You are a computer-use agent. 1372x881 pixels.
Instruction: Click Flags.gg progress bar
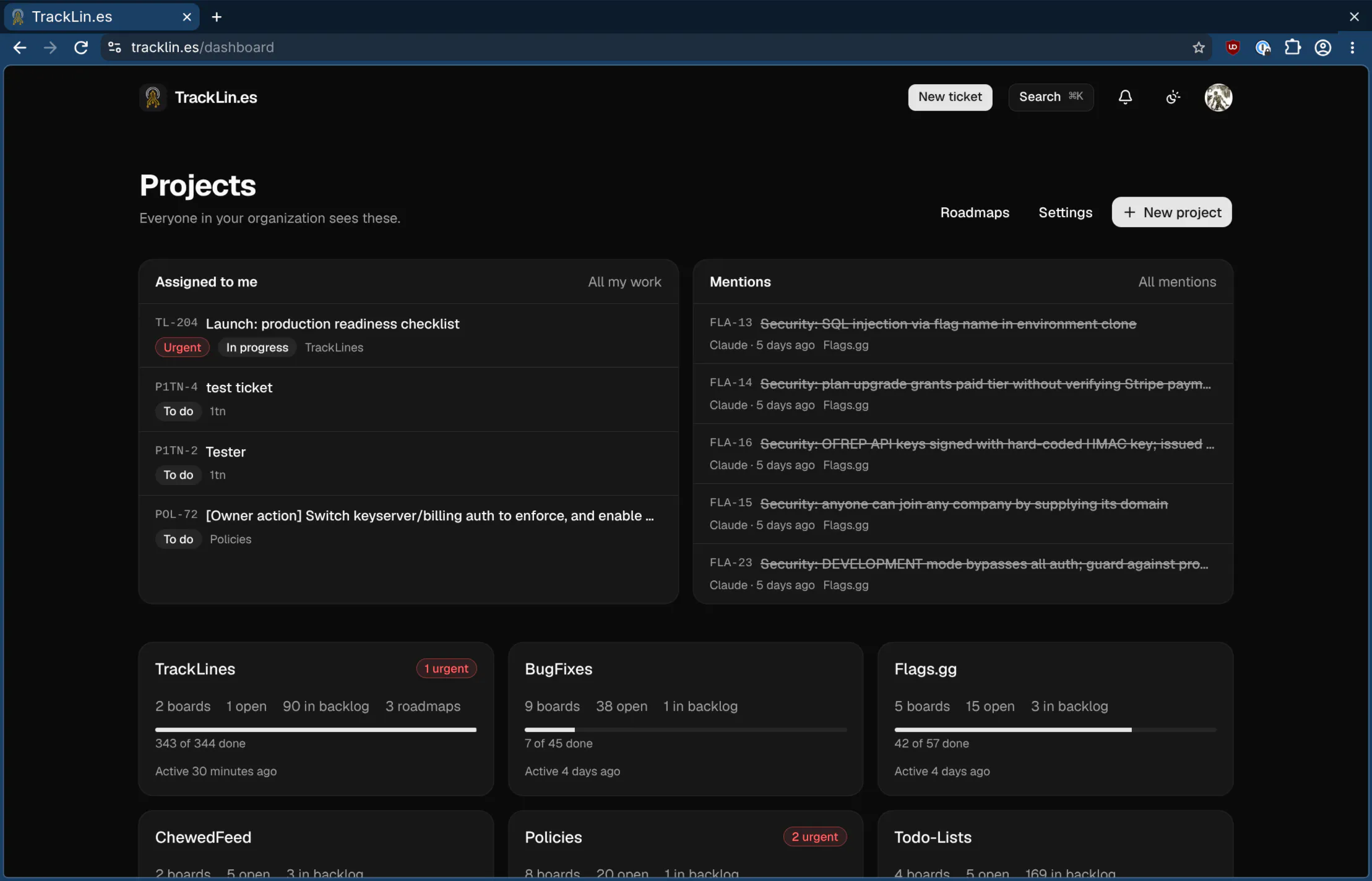[x=1055, y=729]
